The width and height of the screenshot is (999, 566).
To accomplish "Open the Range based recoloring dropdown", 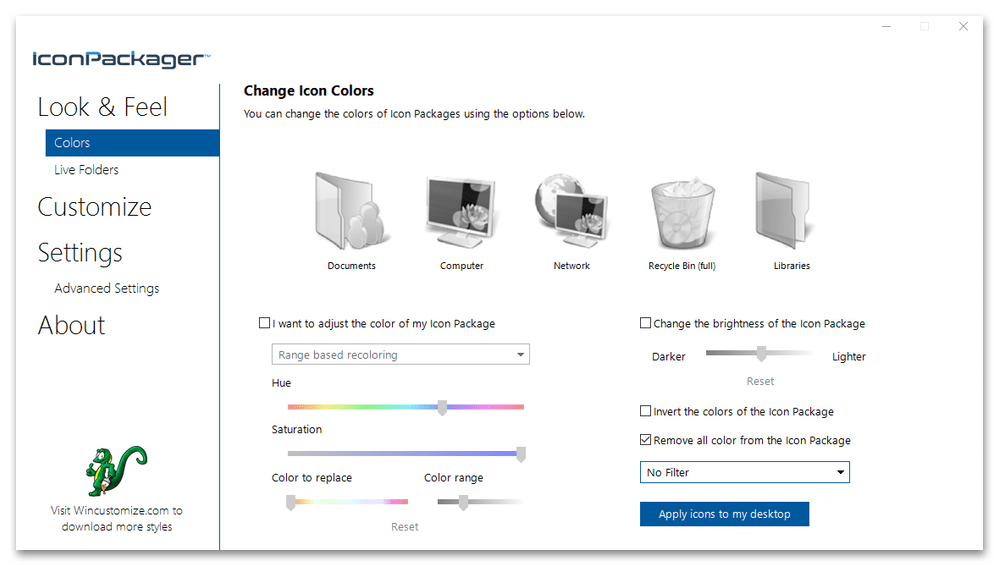I will [x=400, y=355].
